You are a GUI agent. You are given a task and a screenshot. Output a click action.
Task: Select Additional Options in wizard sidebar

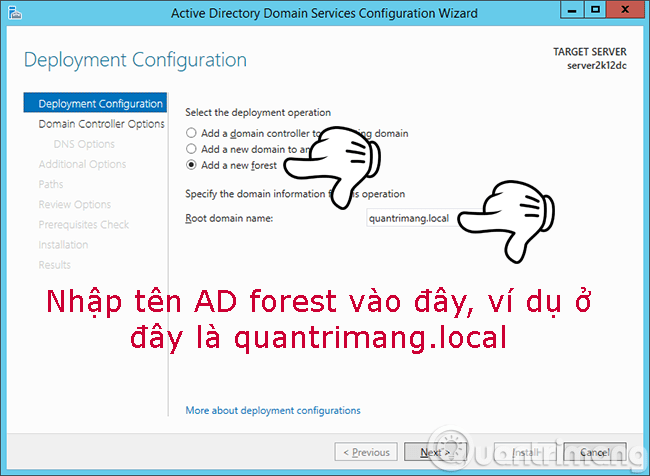82,164
